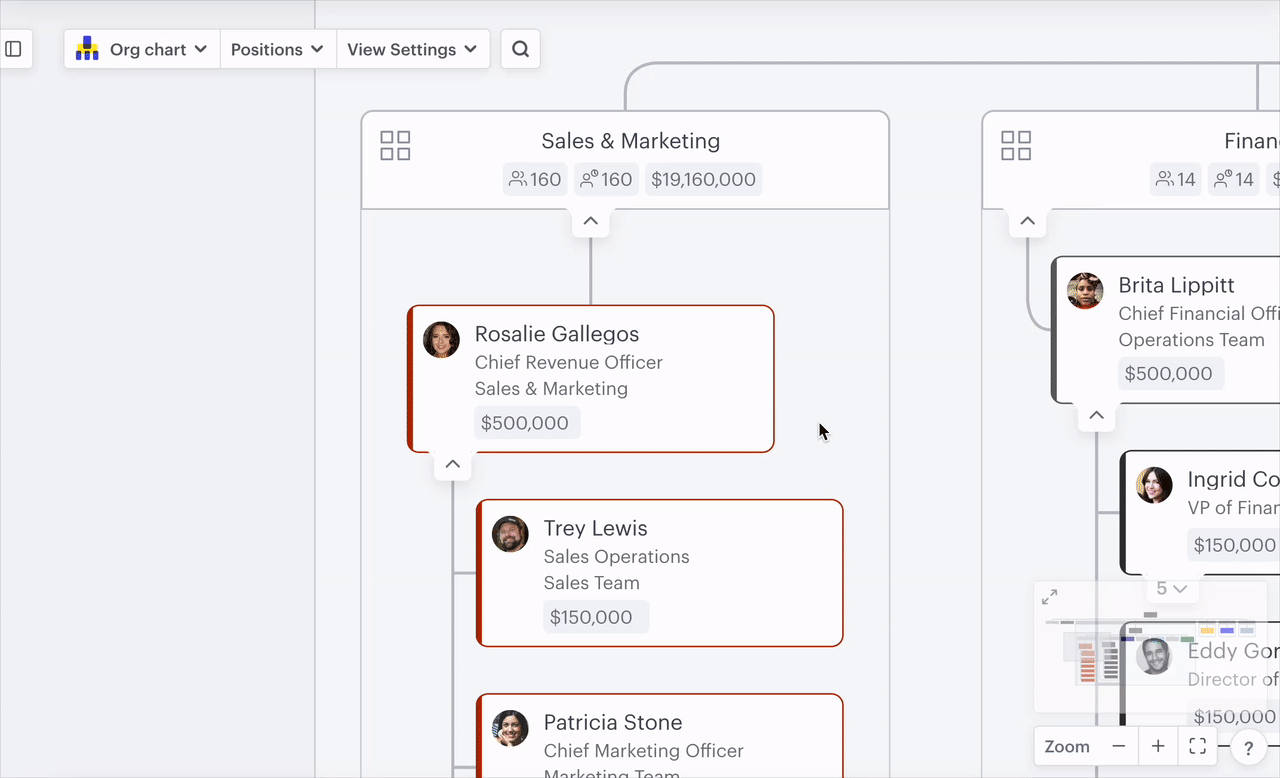Open the Positions menu

(x=277, y=48)
